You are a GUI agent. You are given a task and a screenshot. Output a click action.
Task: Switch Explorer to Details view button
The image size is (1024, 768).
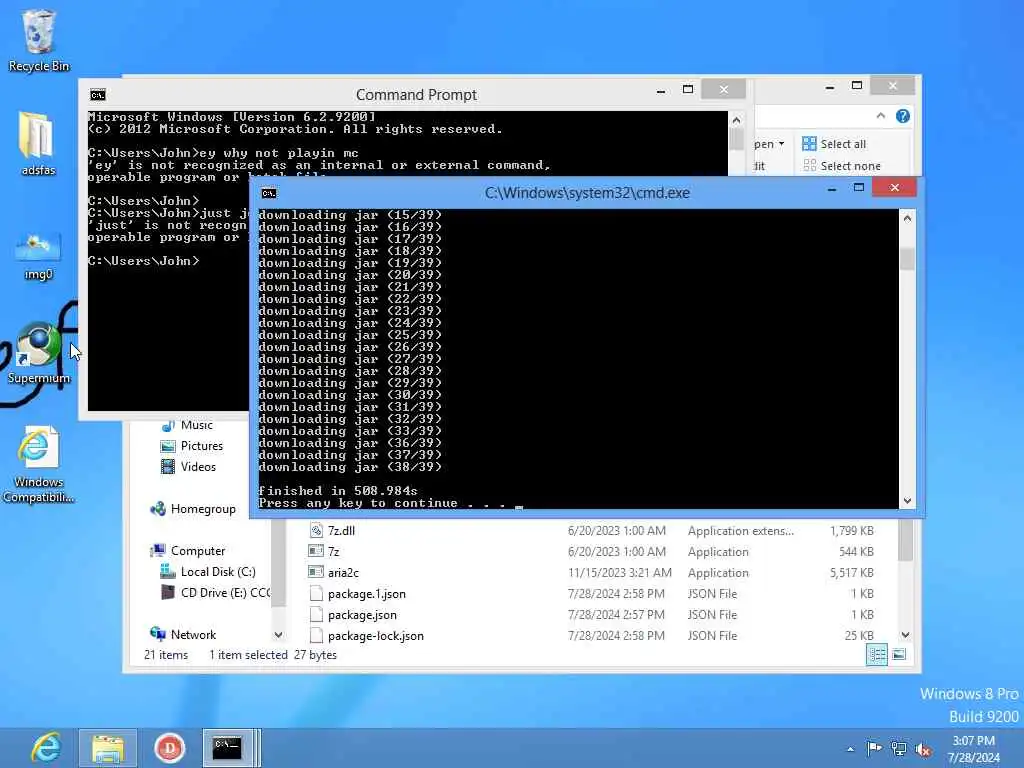(876, 654)
